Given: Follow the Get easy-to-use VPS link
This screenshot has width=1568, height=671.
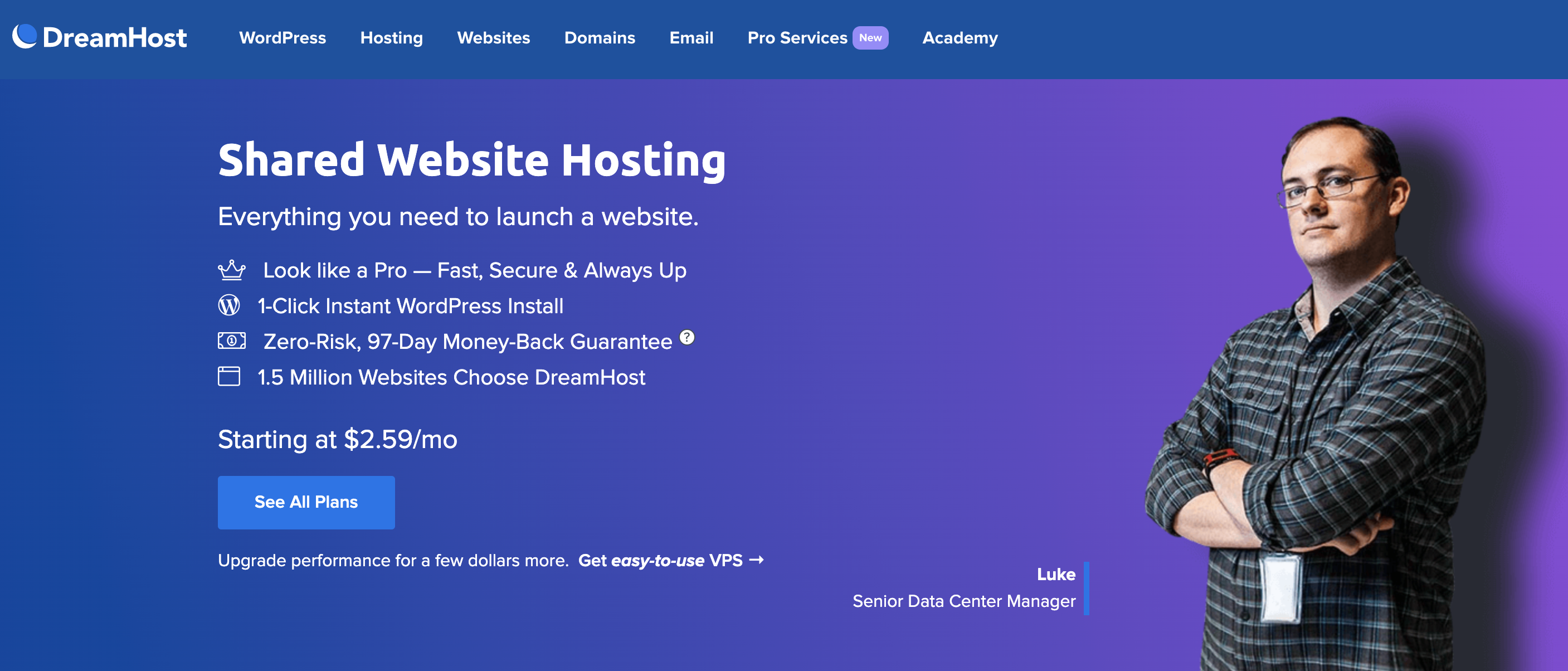Looking at the screenshot, I should (671, 560).
